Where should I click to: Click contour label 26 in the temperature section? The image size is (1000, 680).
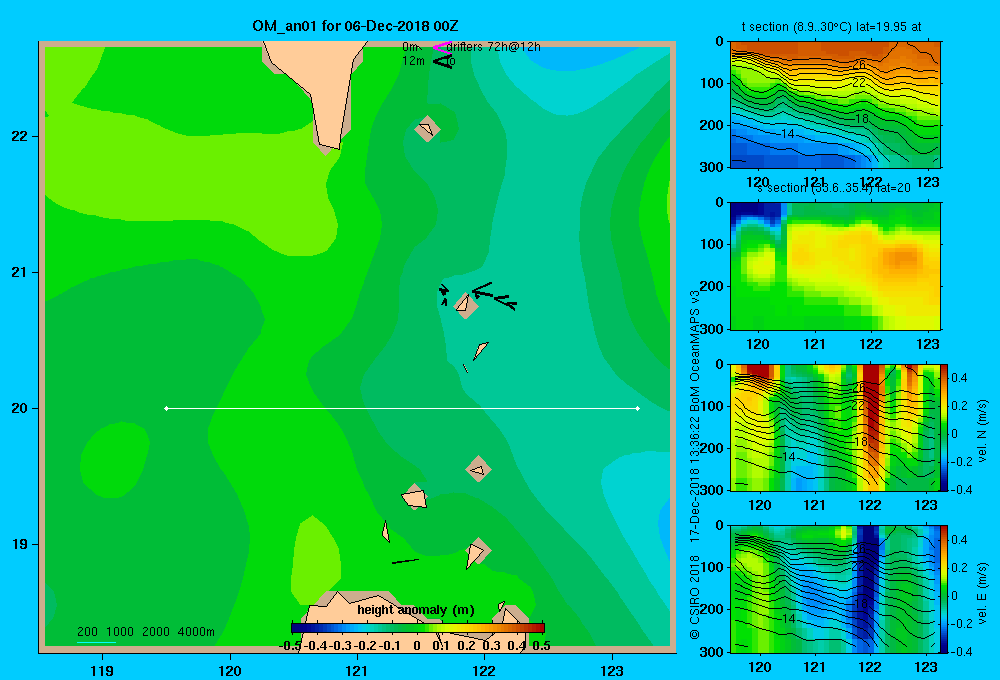click(858, 64)
